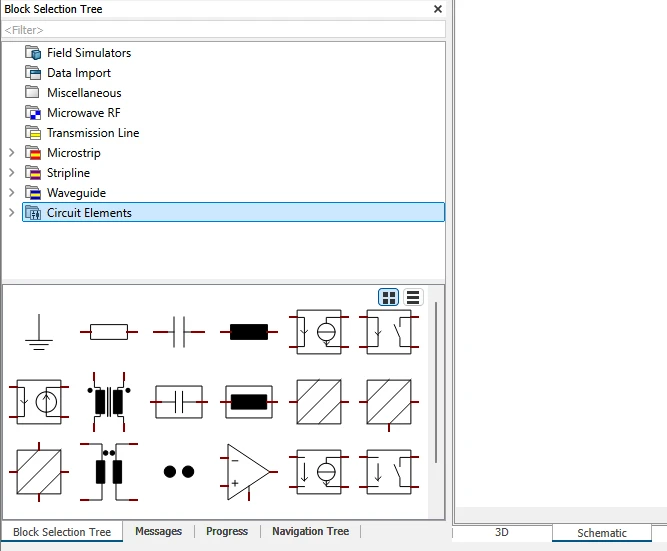Select the operational amplifier block
Image resolution: width=667 pixels, height=551 pixels.
249,472
